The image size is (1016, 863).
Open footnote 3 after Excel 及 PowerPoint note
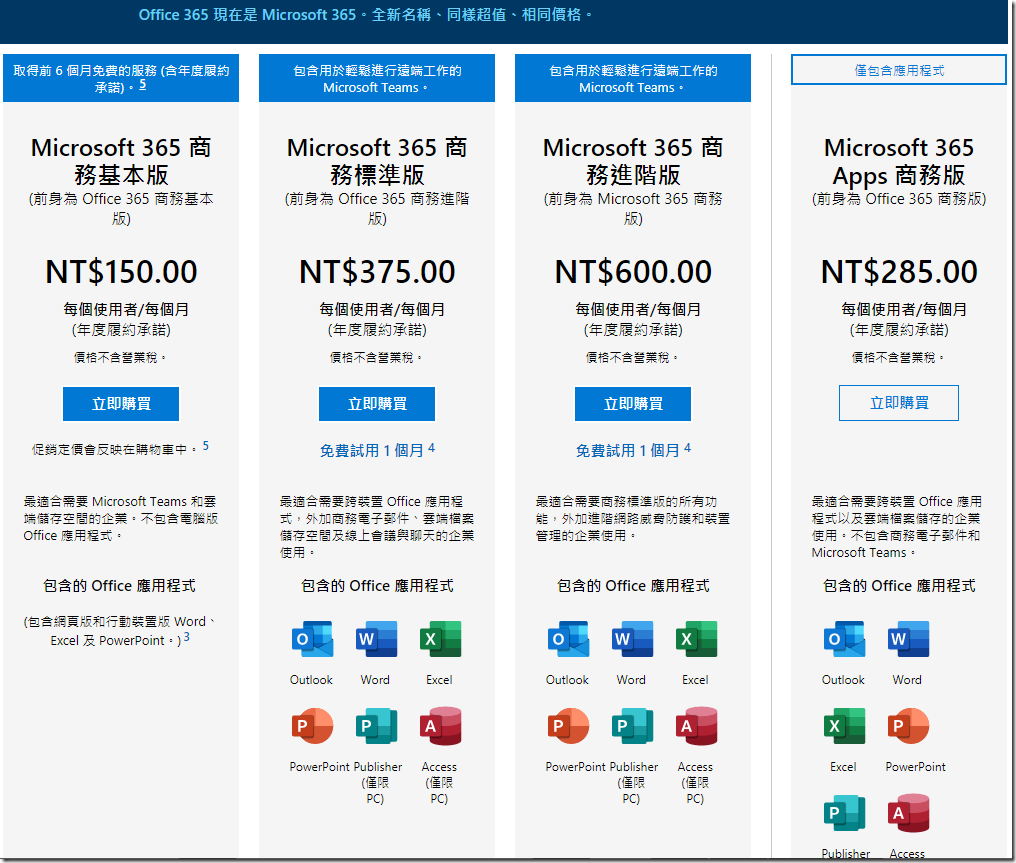[x=187, y=637]
